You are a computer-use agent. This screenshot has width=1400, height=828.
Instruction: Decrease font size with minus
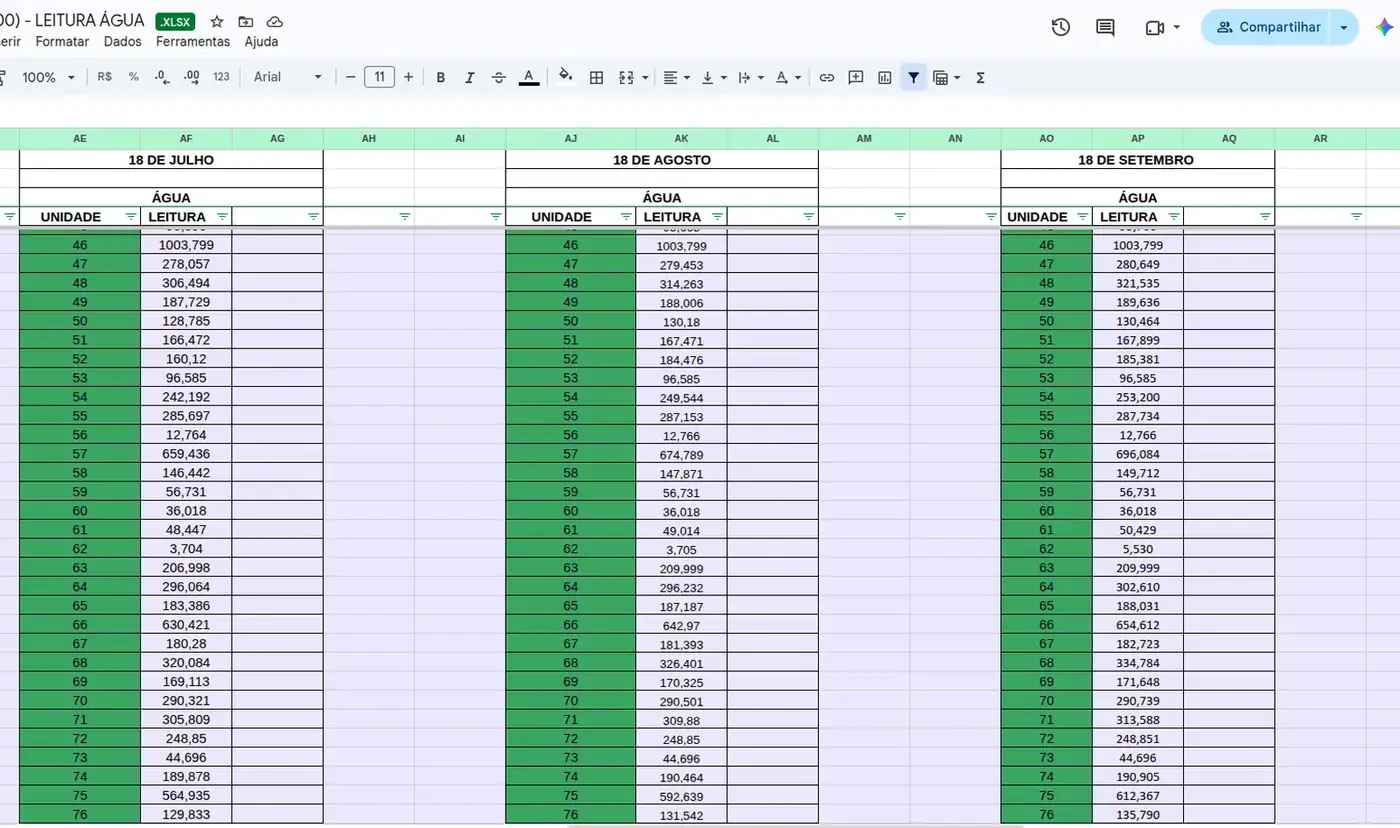coord(351,77)
